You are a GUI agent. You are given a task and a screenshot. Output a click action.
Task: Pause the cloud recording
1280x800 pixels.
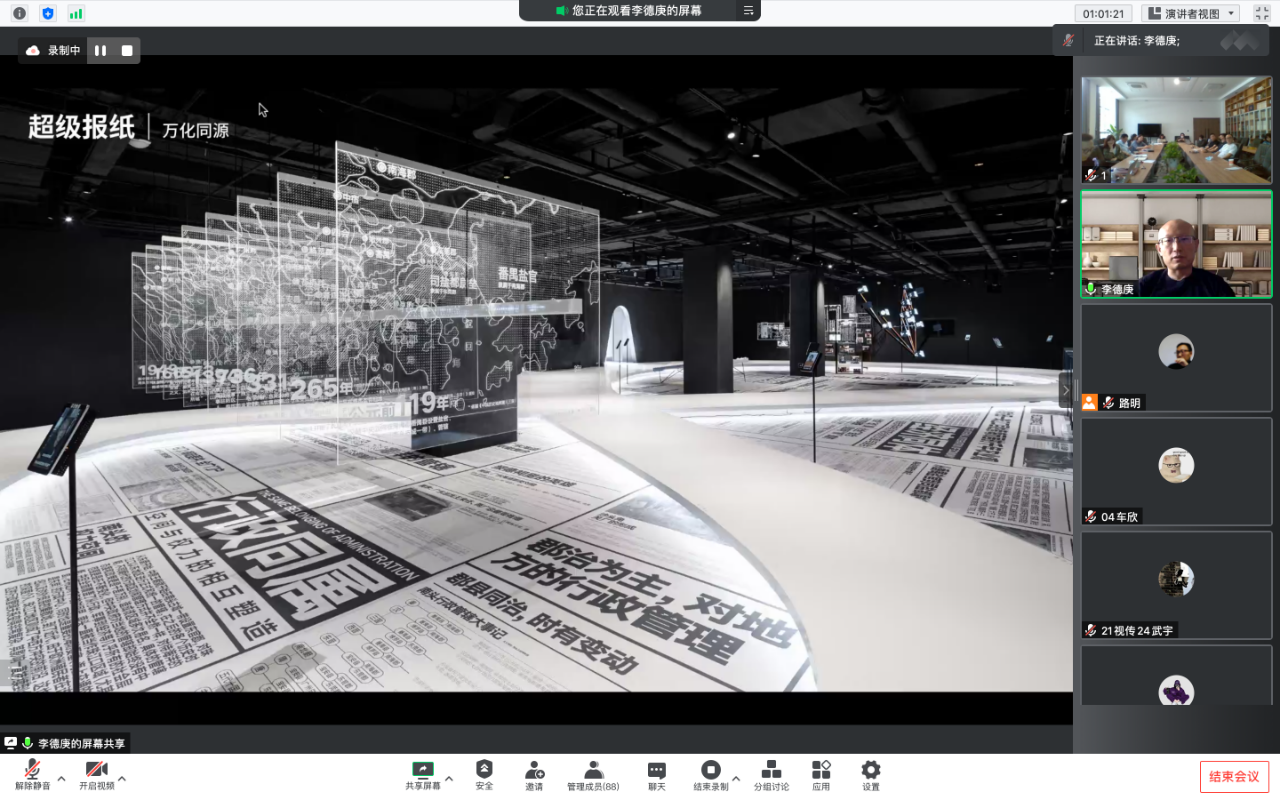100,50
